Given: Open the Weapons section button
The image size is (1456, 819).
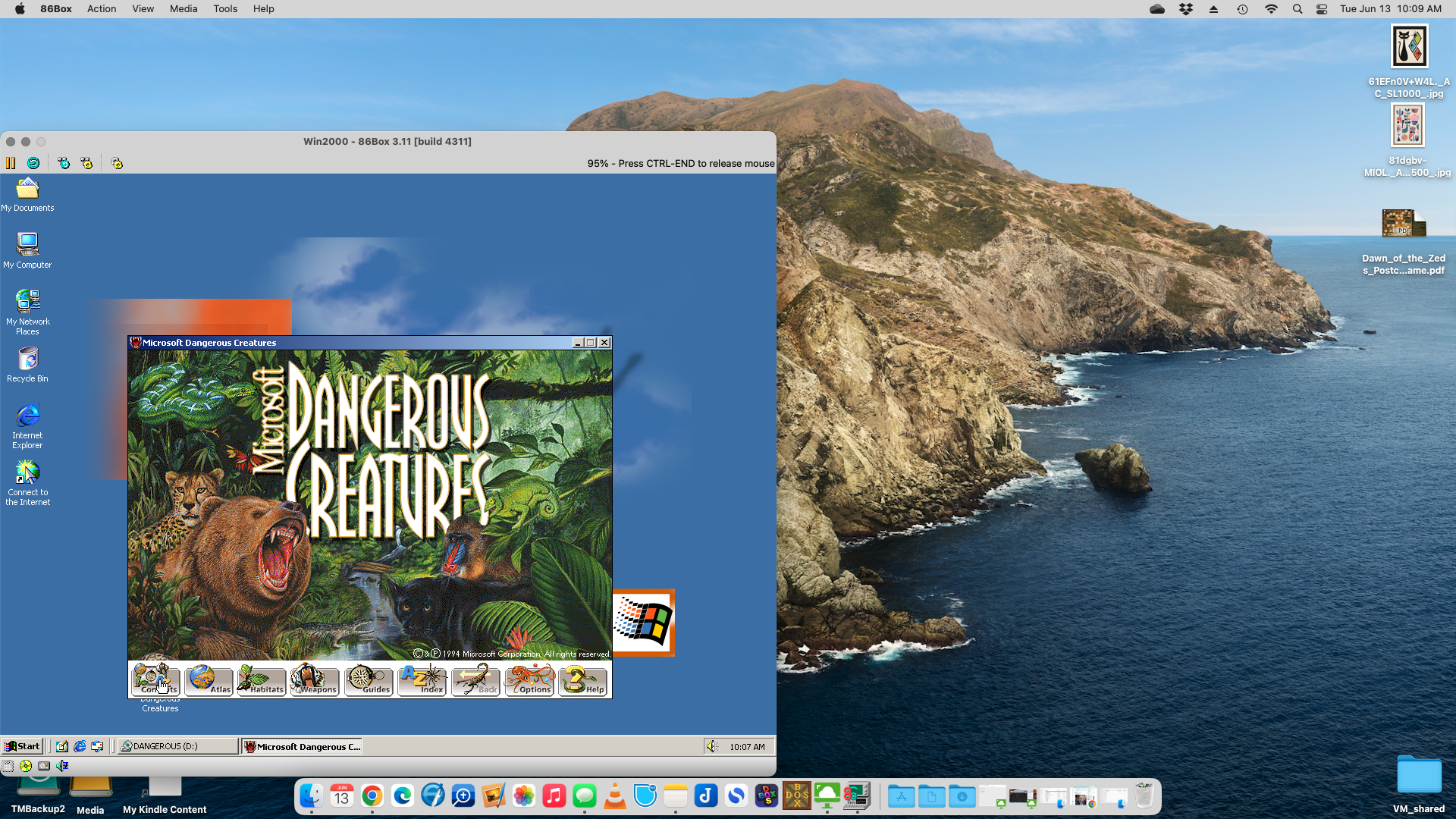Looking at the screenshot, I should point(315,679).
